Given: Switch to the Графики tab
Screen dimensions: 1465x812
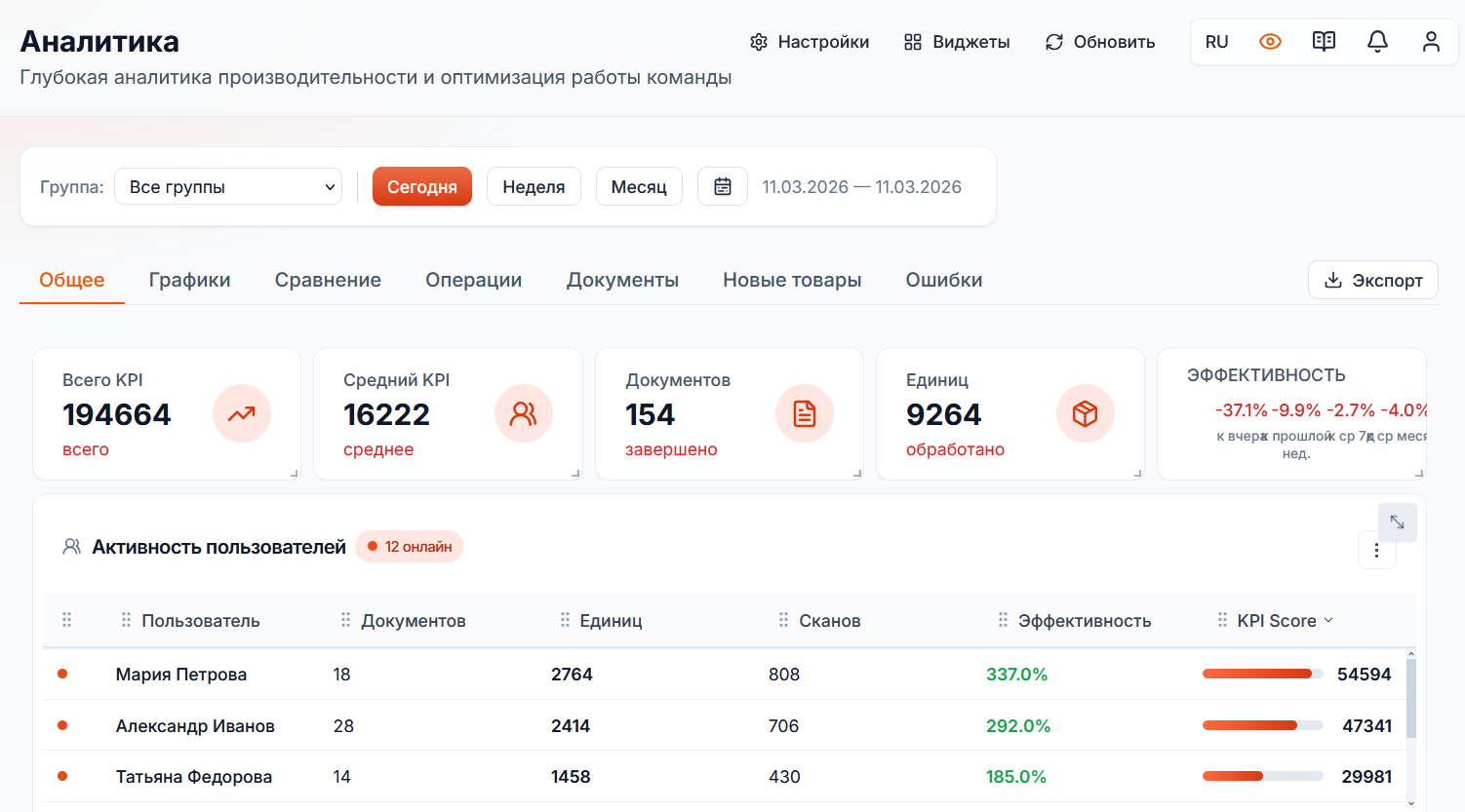Looking at the screenshot, I should [189, 280].
